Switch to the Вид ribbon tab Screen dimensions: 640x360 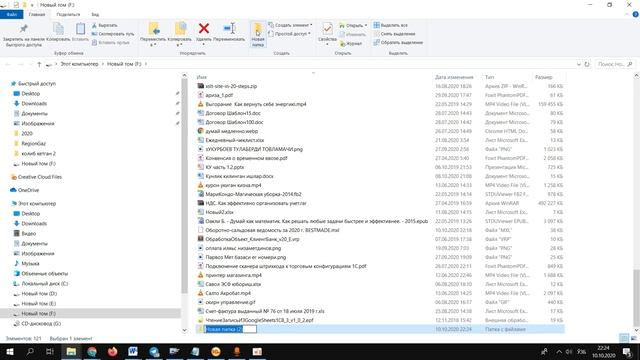(x=95, y=15)
